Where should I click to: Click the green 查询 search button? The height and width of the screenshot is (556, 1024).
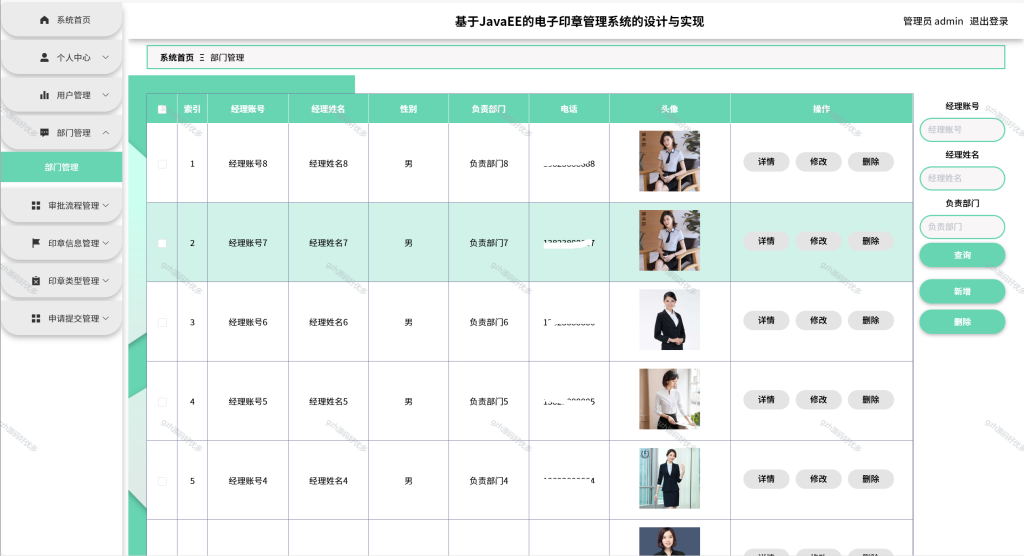point(962,255)
